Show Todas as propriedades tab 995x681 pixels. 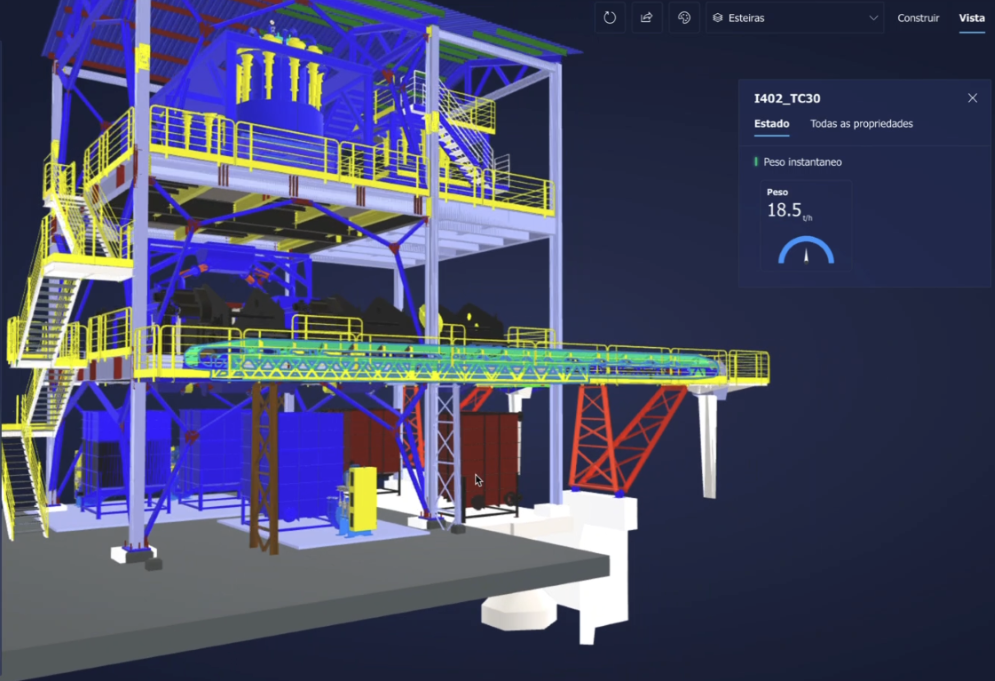(x=861, y=124)
